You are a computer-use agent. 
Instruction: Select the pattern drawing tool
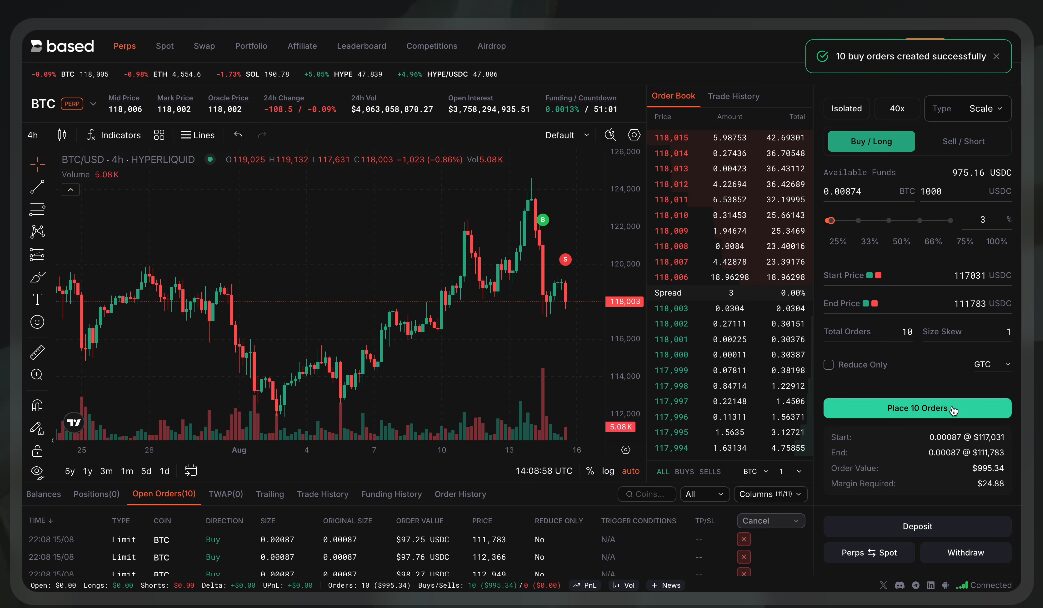click(x=37, y=231)
